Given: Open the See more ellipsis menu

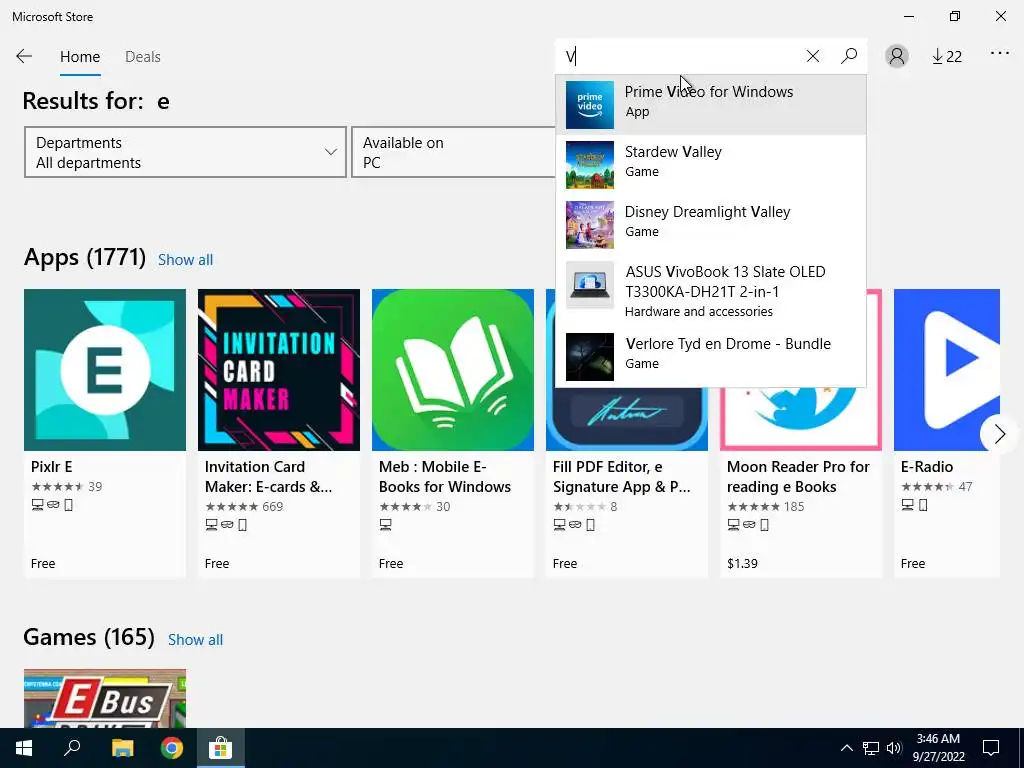Looking at the screenshot, I should click(999, 54).
